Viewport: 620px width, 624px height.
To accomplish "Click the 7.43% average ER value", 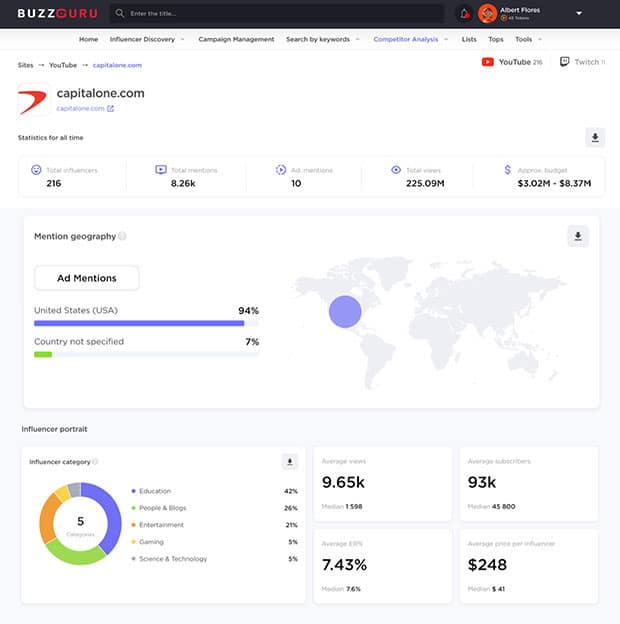I will click(344, 565).
